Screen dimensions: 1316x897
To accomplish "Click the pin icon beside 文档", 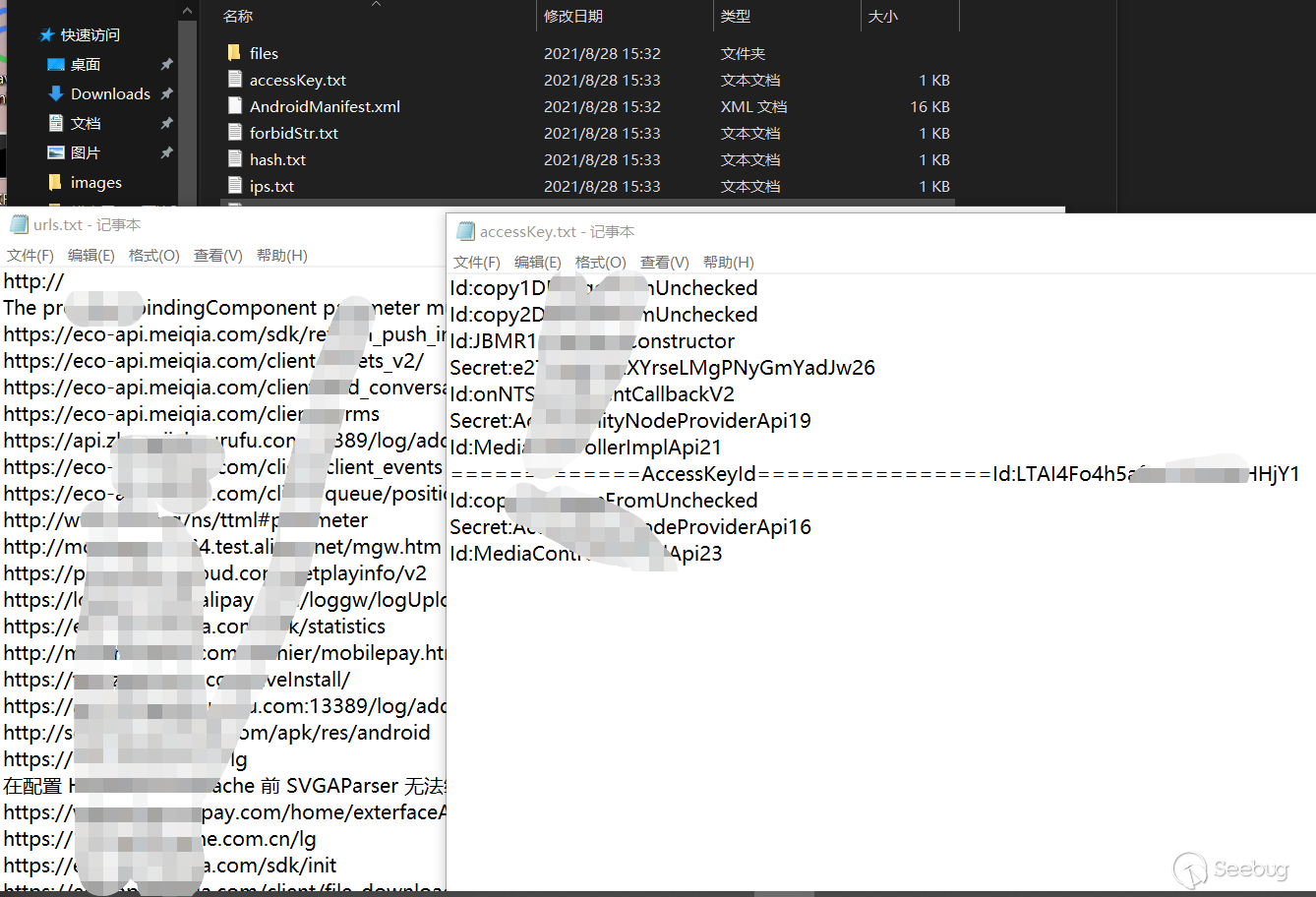I will click(167, 124).
